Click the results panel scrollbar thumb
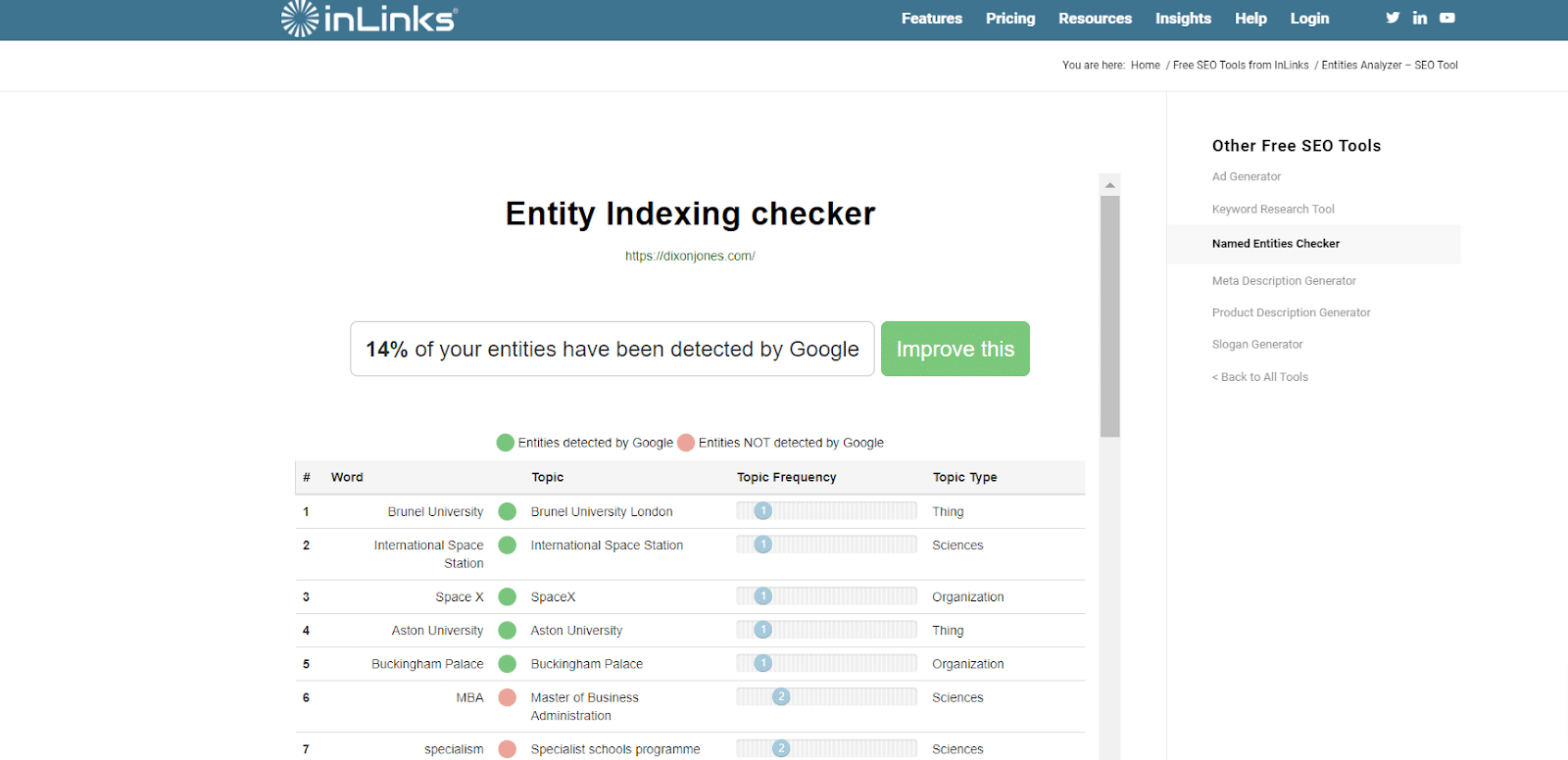 1109,316
